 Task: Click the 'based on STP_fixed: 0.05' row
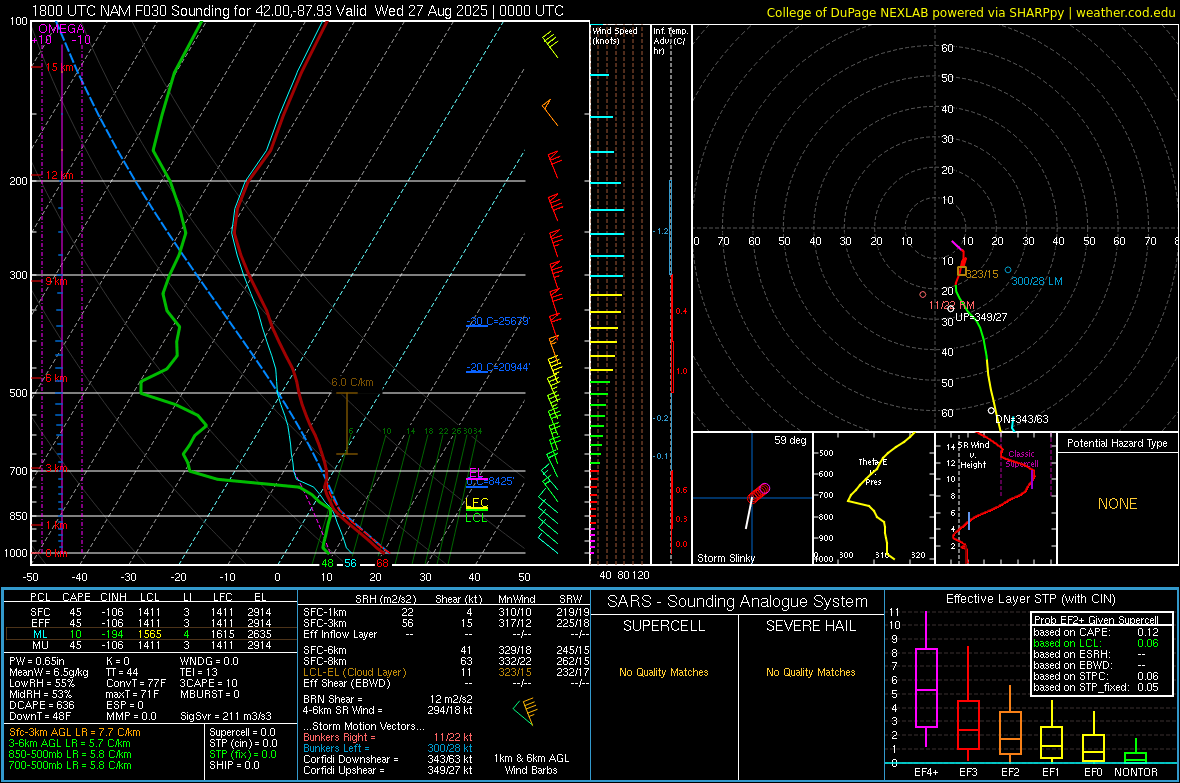(1096, 687)
